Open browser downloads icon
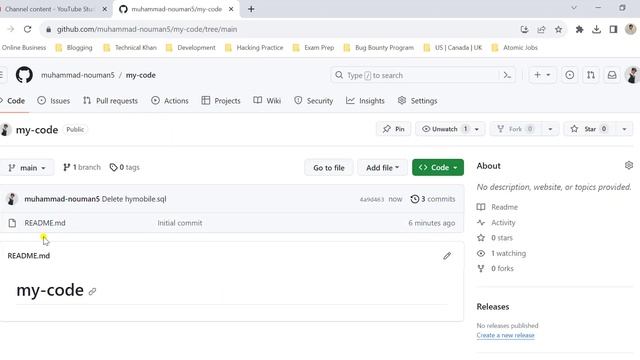 [596, 29]
